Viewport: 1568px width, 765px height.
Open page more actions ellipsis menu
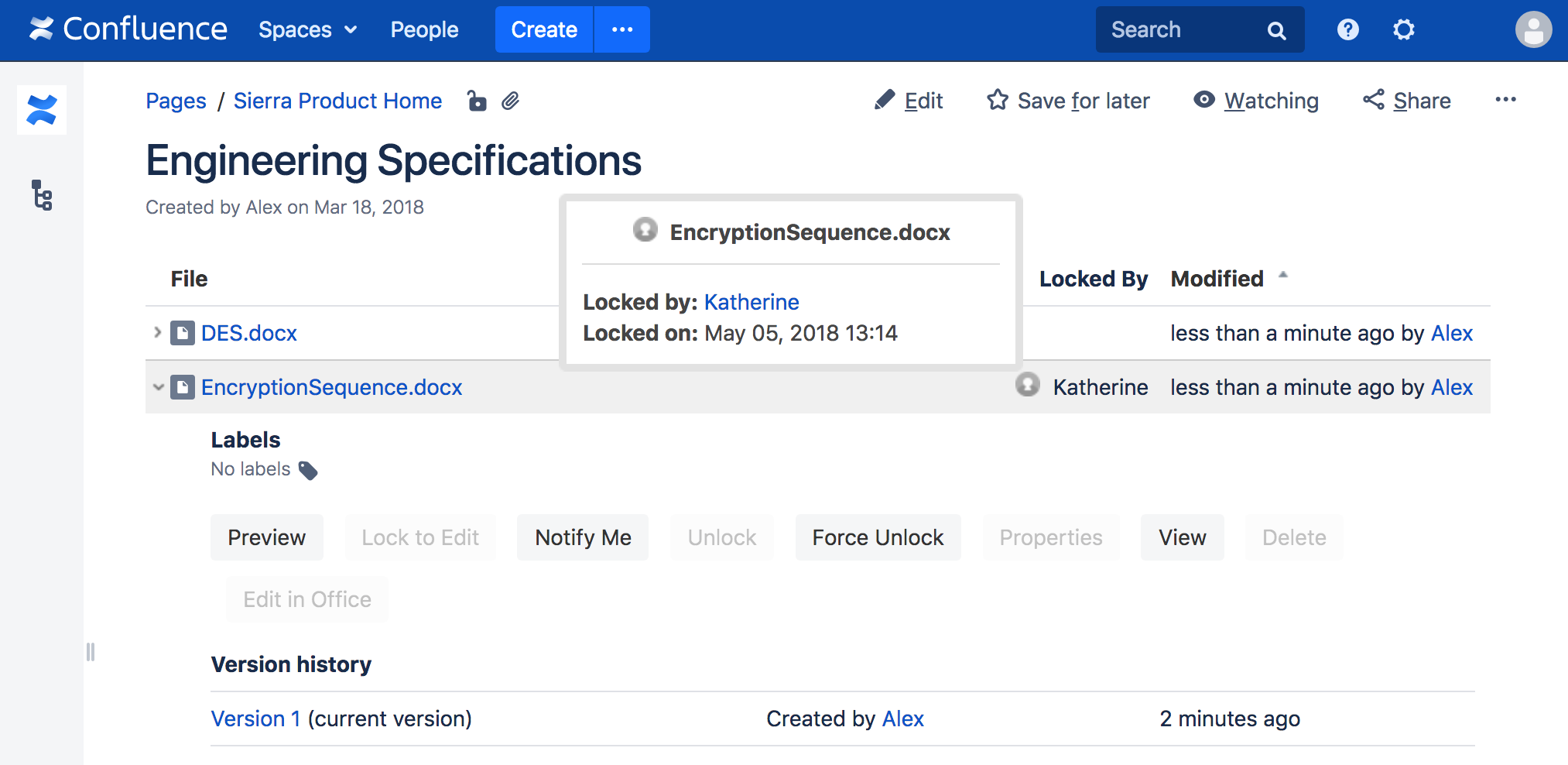[1505, 100]
